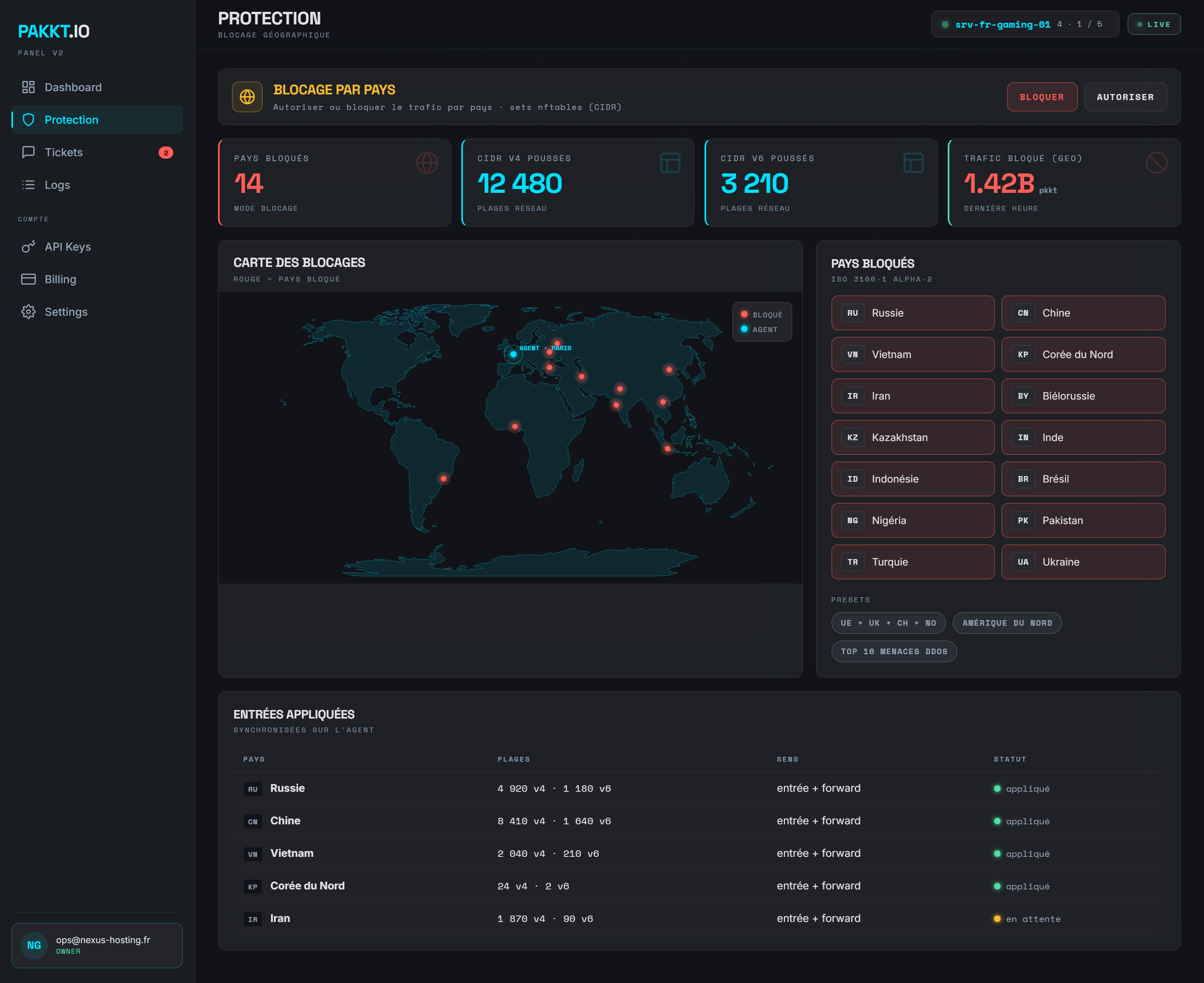
Task: Open Settings gear icon
Action: tap(28, 312)
